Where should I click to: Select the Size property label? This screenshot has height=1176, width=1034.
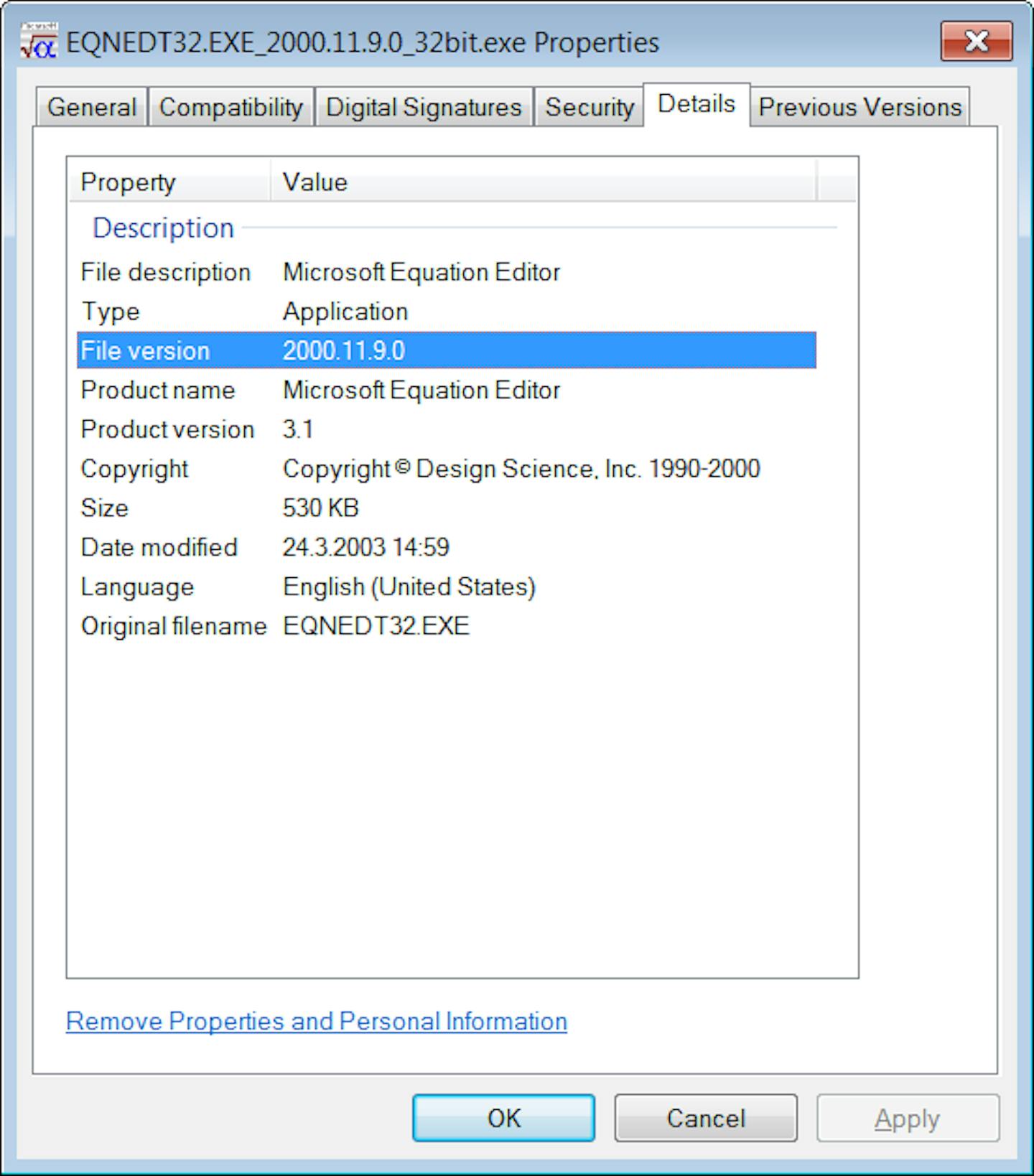105,508
